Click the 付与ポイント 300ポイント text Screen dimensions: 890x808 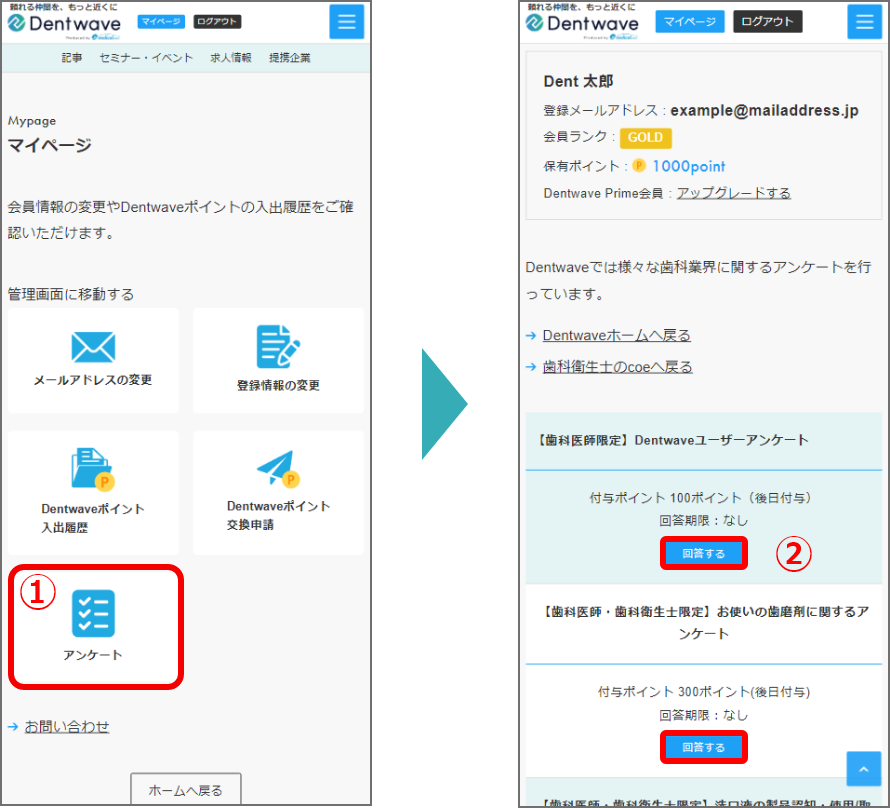[704, 692]
